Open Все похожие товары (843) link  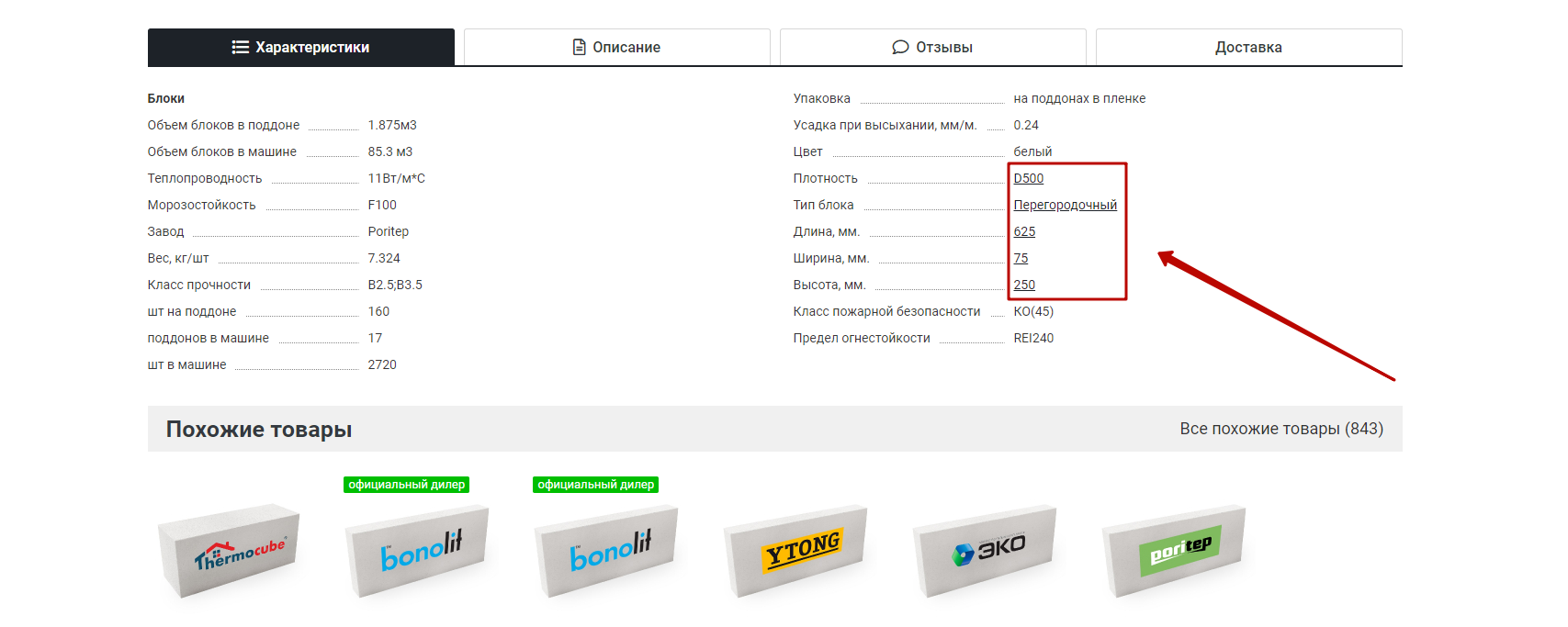point(1280,429)
